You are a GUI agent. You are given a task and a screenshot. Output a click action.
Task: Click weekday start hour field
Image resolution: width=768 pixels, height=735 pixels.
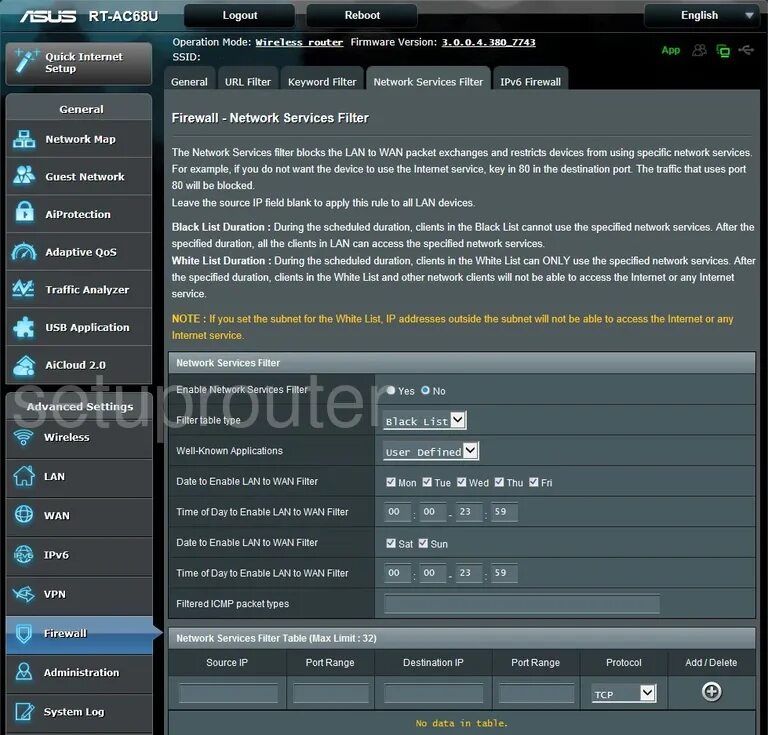click(x=397, y=512)
